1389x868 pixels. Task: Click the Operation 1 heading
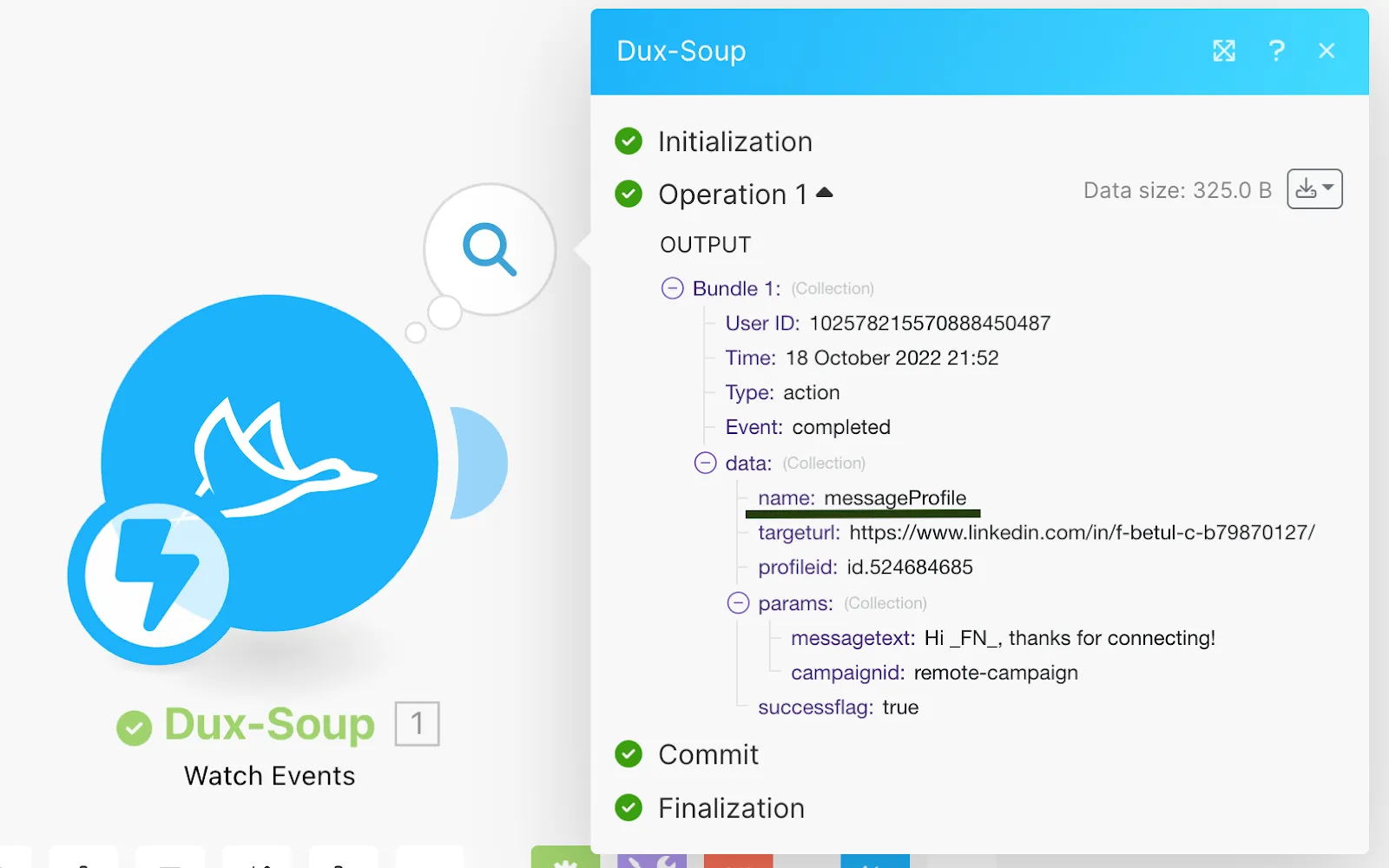tap(733, 194)
